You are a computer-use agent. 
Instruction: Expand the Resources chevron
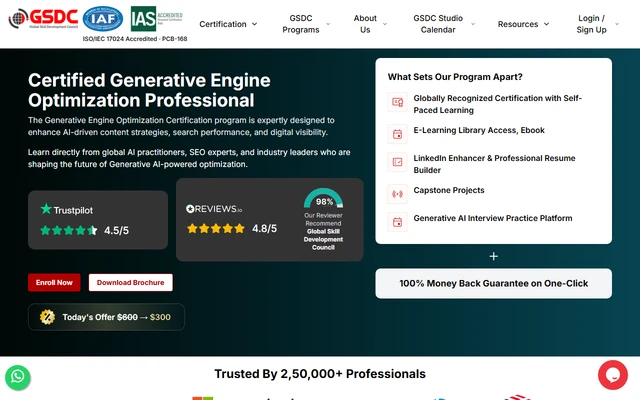point(546,24)
